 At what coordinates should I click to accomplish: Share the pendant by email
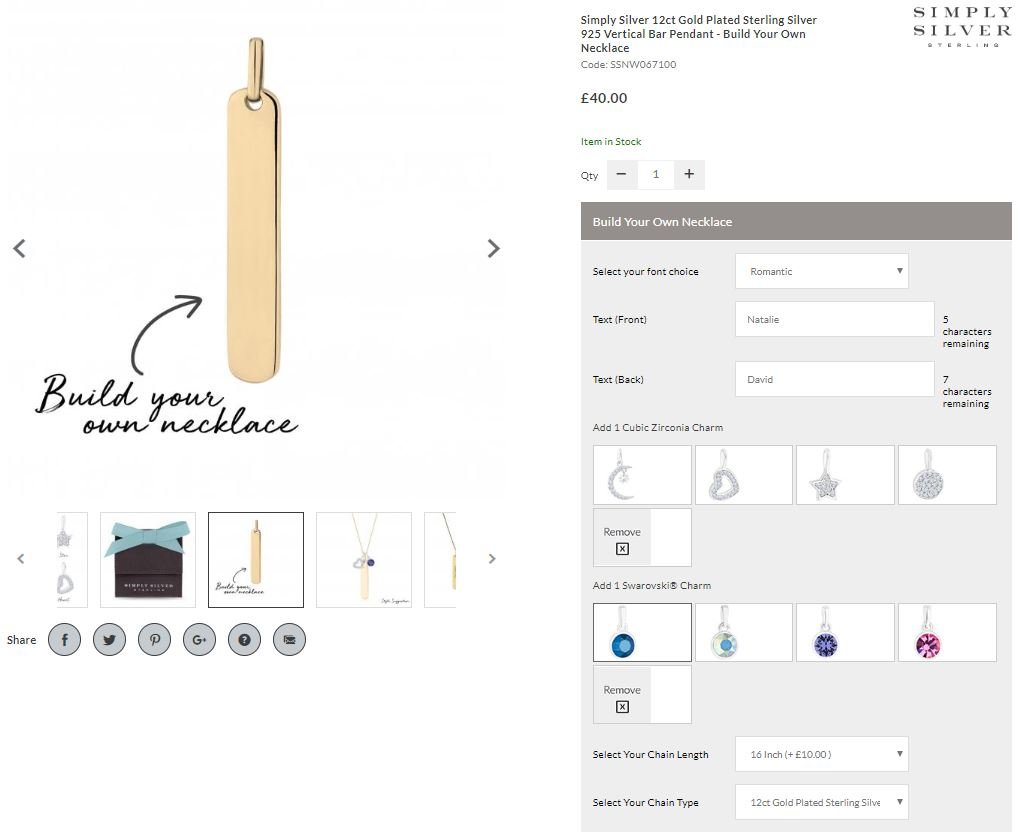tap(290, 639)
